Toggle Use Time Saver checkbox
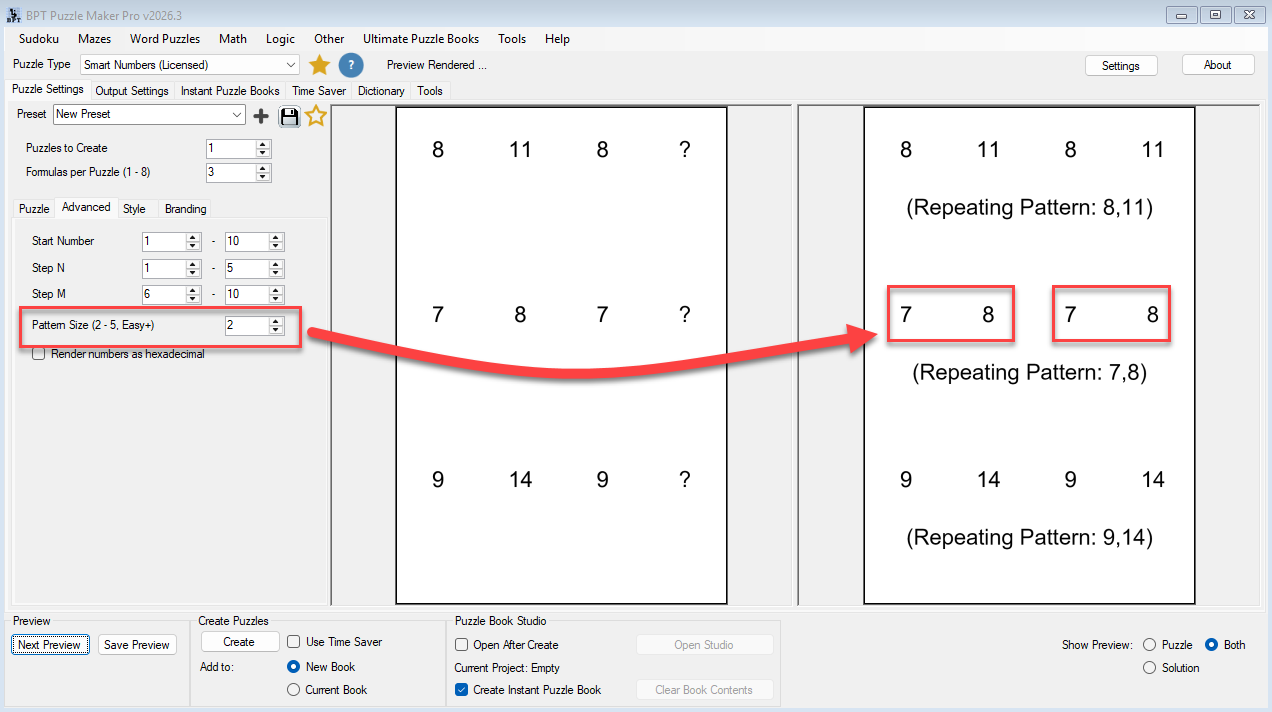This screenshot has height=712, width=1272. tap(294, 642)
